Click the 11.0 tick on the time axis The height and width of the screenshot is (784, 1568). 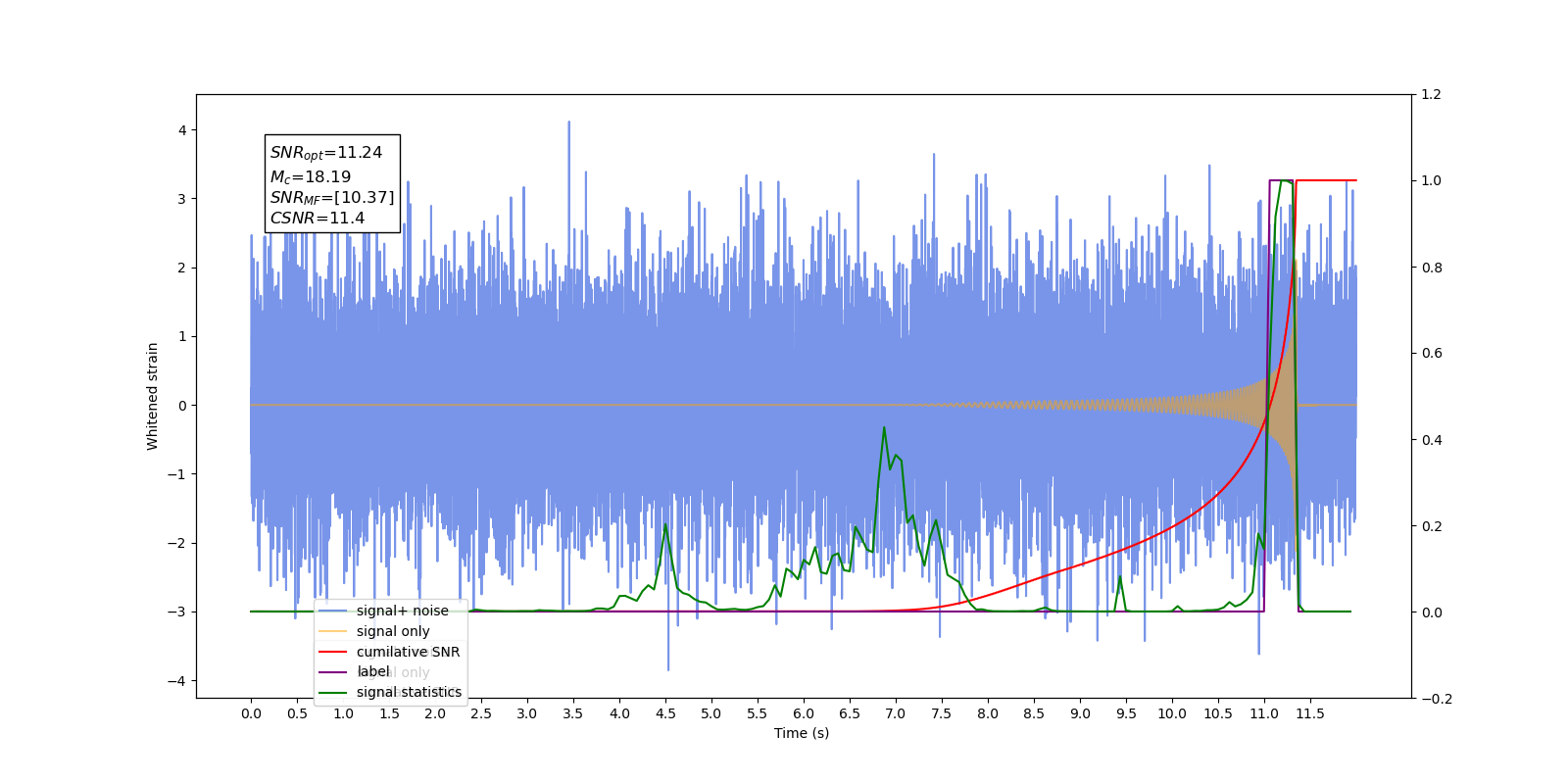coord(1264,713)
